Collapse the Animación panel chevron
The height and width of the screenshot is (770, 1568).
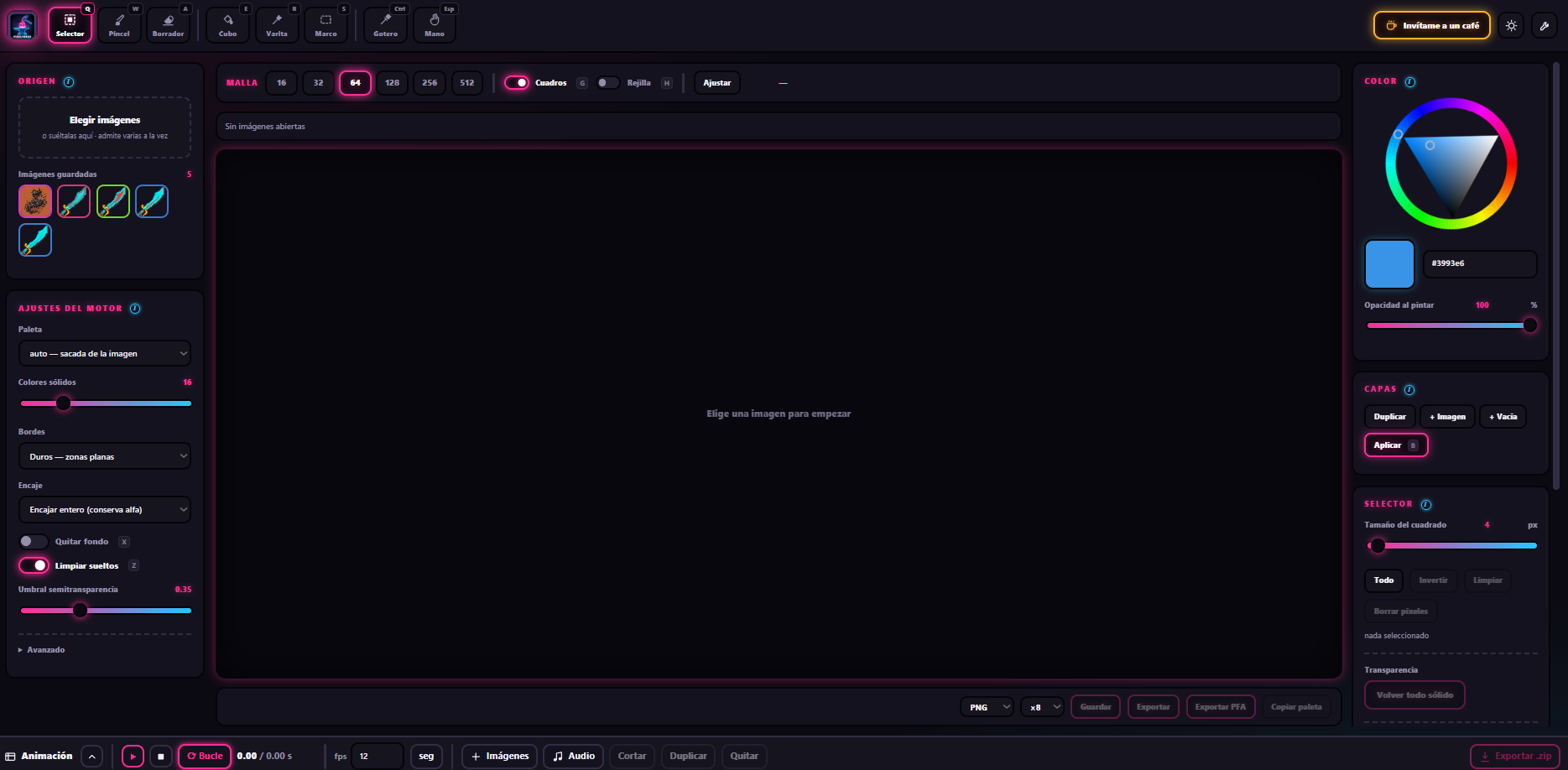(92, 756)
